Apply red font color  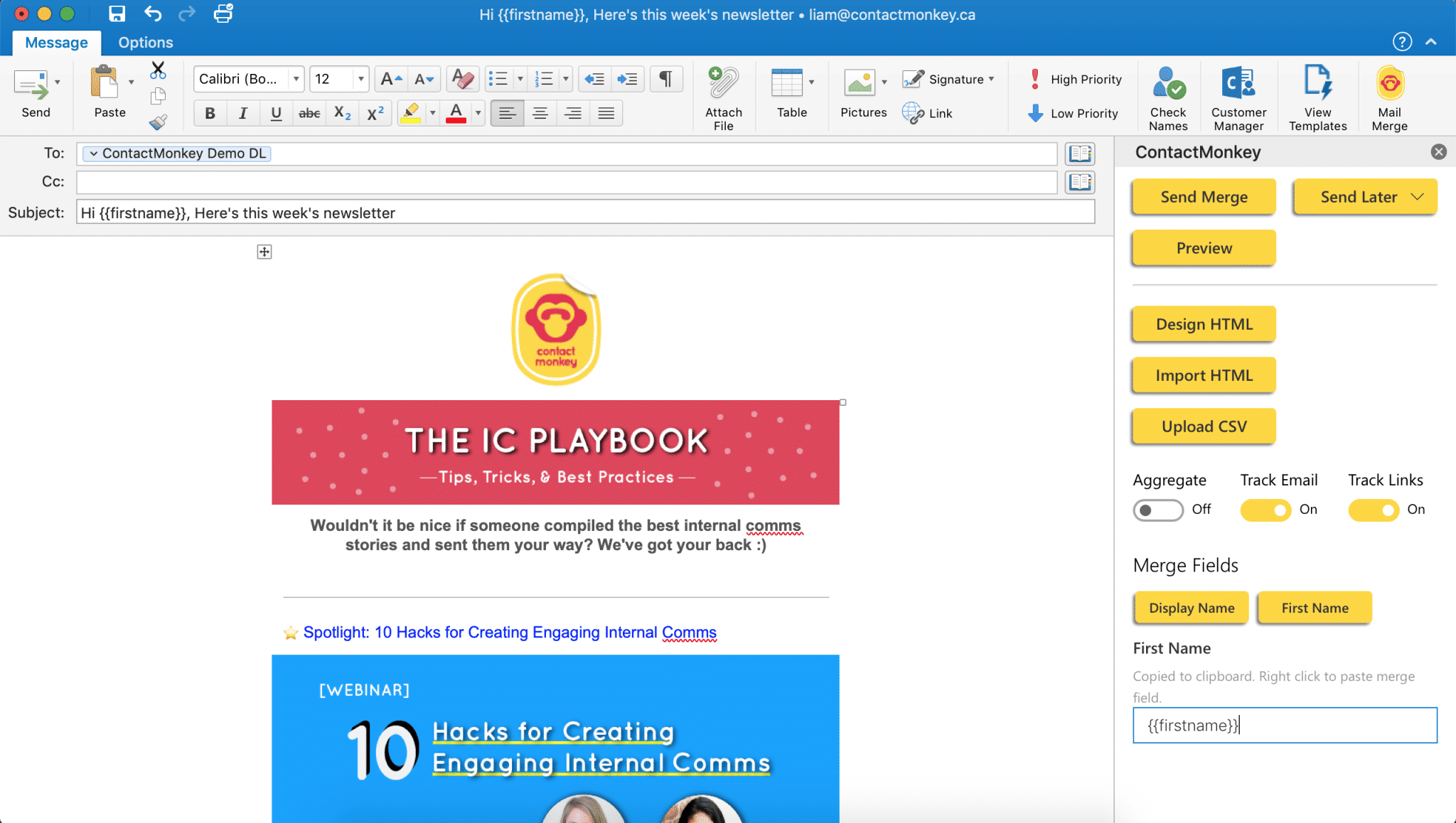[x=456, y=113]
